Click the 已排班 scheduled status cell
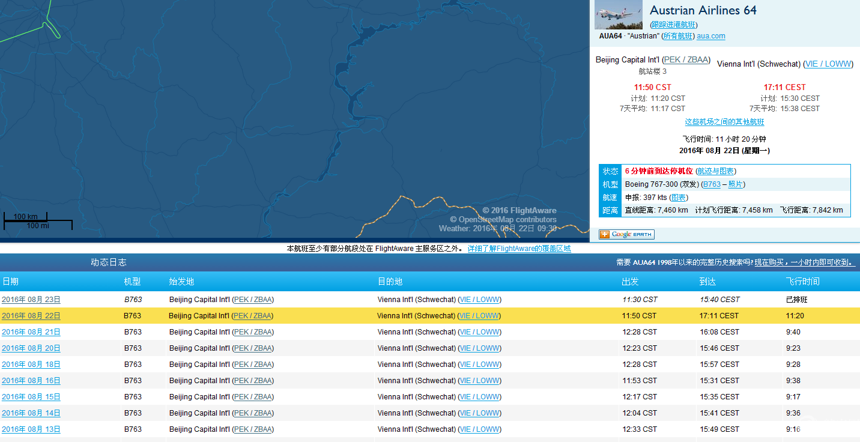 [796, 299]
